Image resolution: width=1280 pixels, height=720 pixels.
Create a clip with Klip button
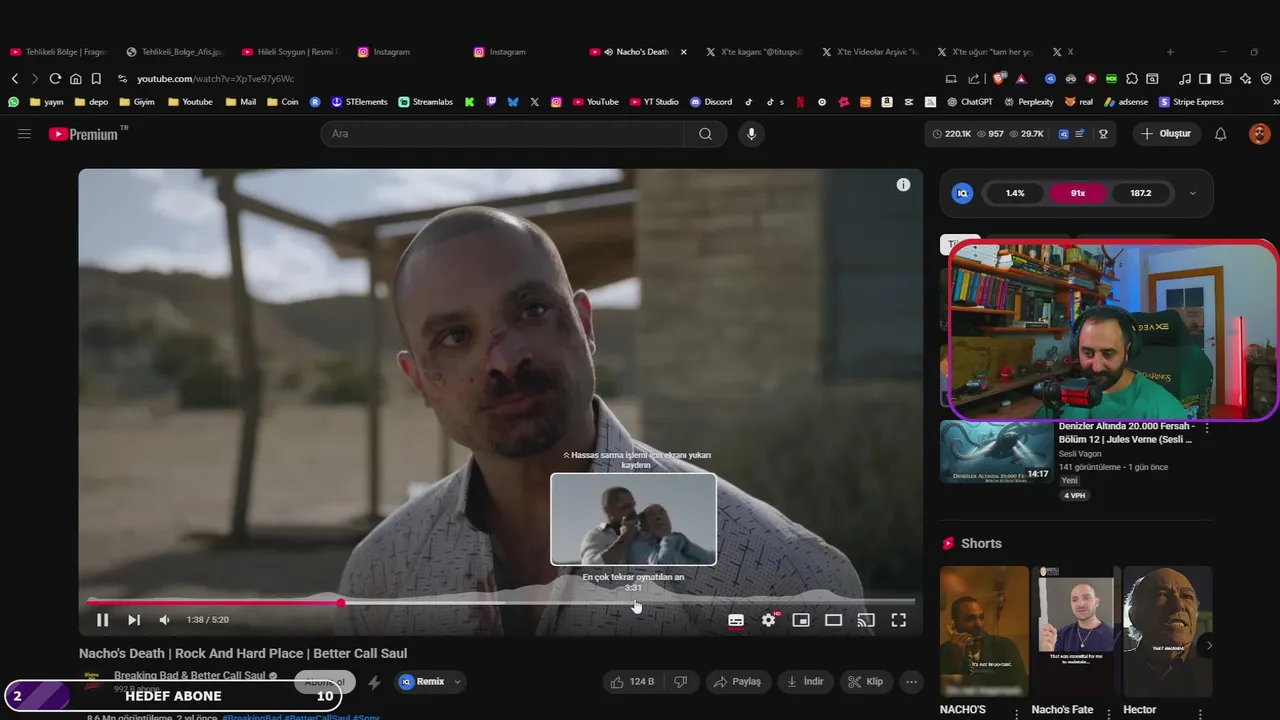pos(866,682)
